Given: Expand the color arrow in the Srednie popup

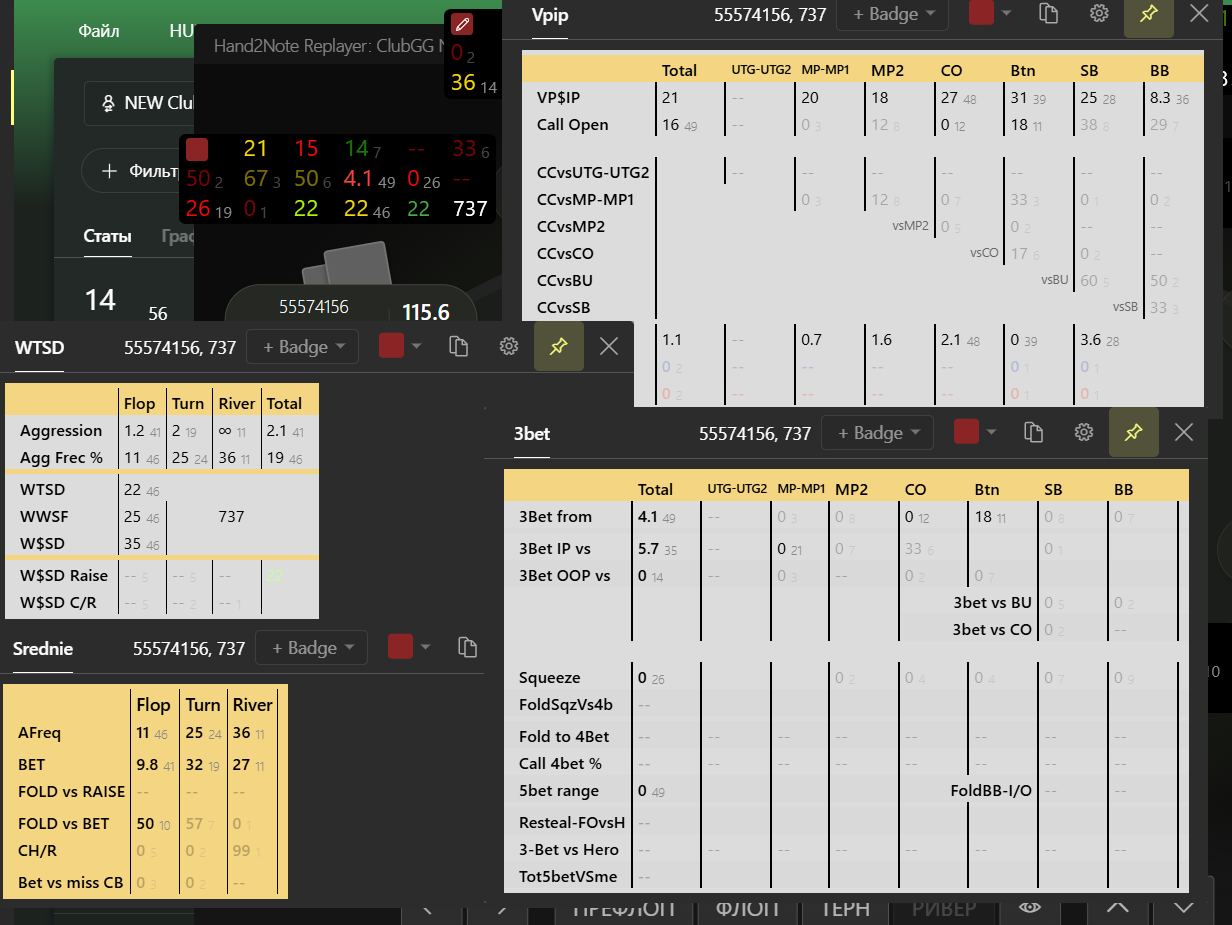Looking at the screenshot, I should [426, 647].
